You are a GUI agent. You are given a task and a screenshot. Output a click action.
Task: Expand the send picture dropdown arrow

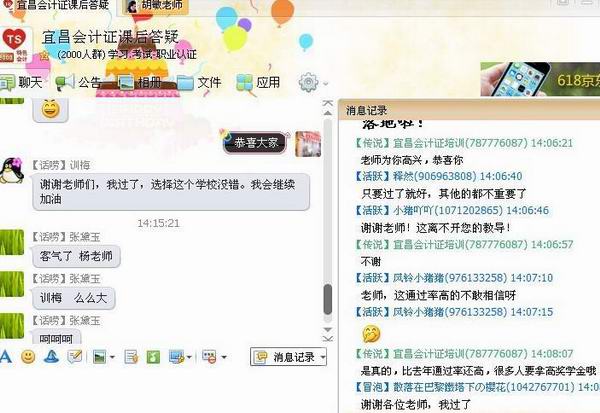click(112, 357)
